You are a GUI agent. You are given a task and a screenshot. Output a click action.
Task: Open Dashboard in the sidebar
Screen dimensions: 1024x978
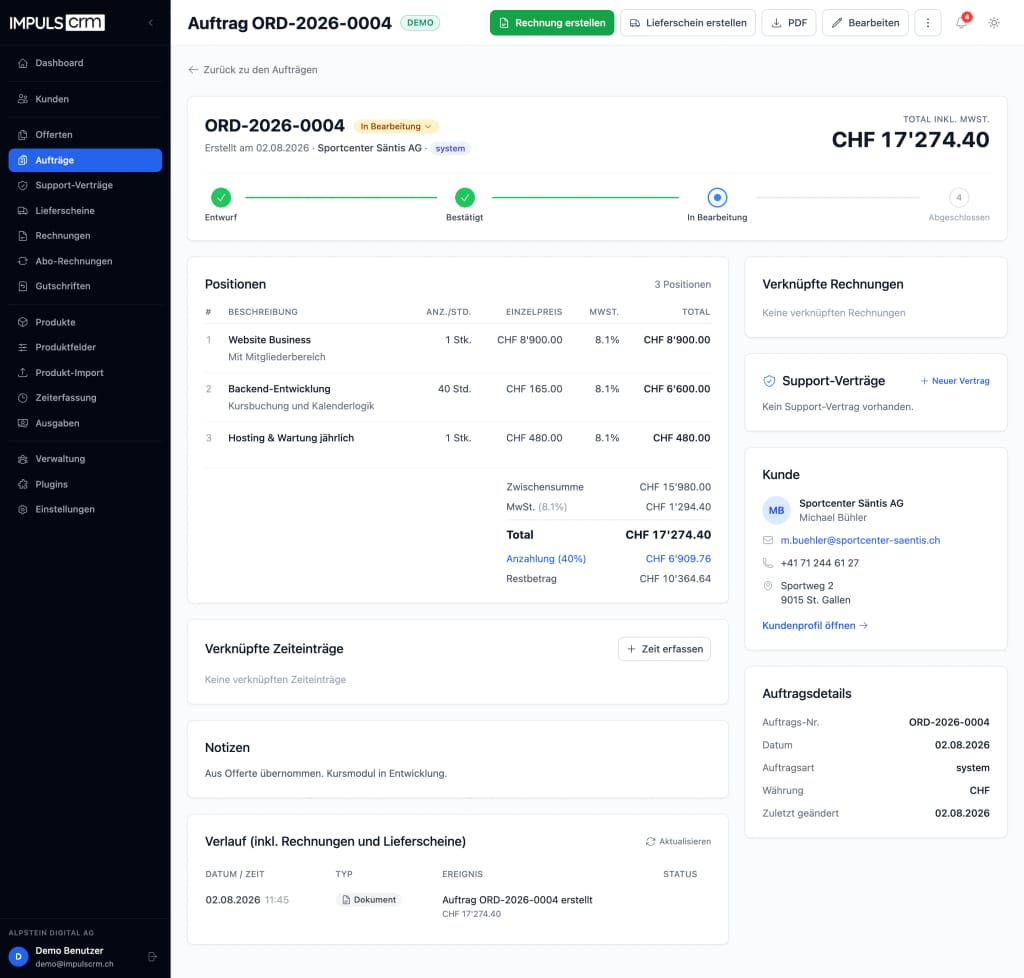tap(85, 63)
